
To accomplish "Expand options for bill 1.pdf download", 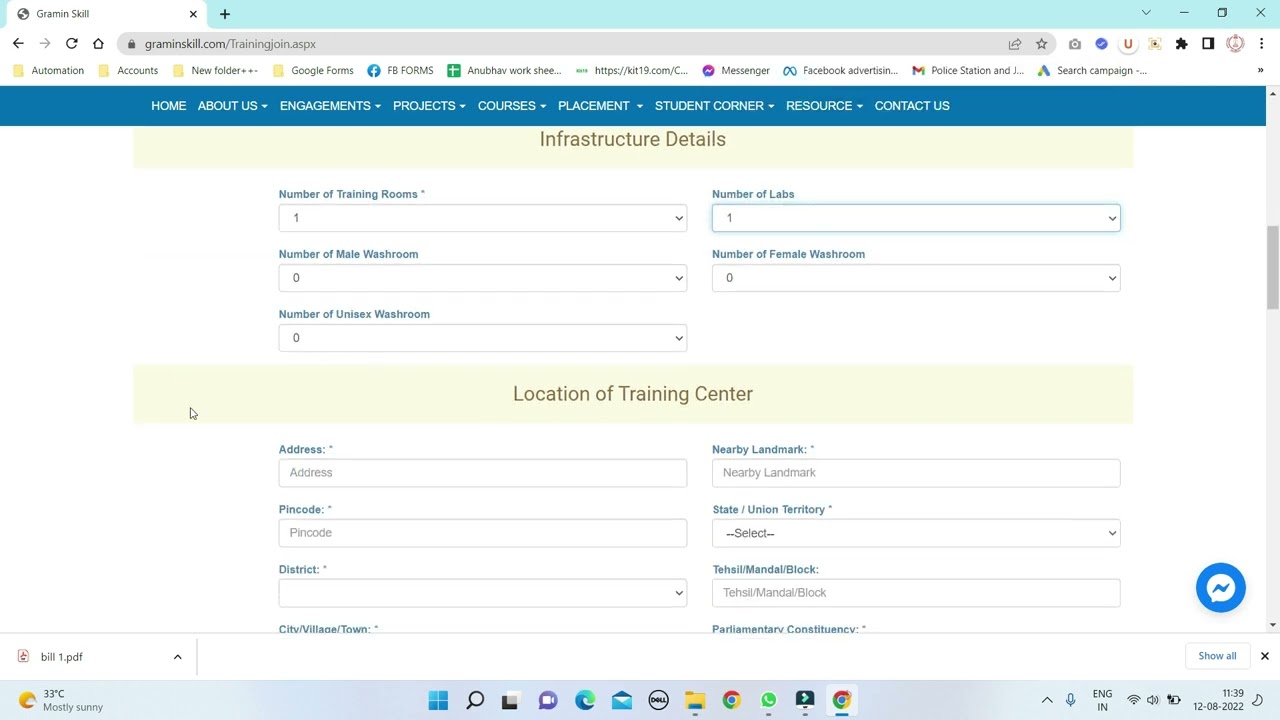I will pyautogui.click(x=177, y=657).
